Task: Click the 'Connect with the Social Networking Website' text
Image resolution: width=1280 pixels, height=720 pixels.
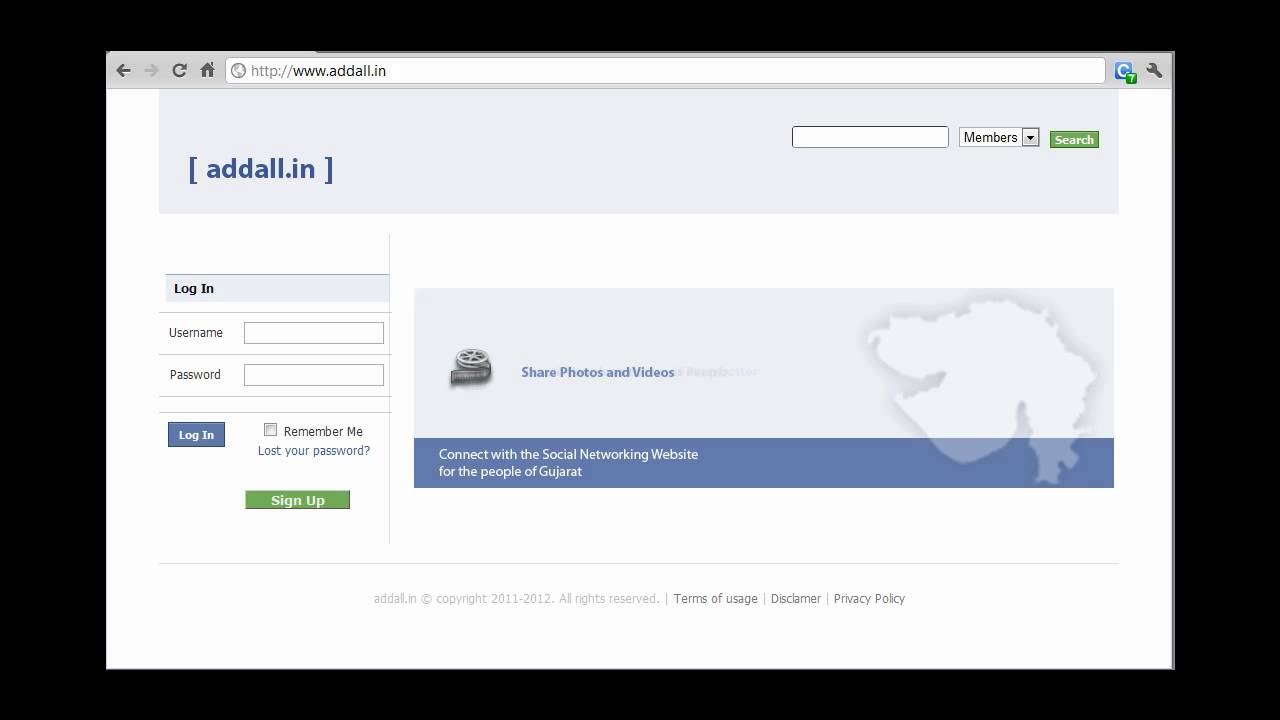Action: [568, 454]
